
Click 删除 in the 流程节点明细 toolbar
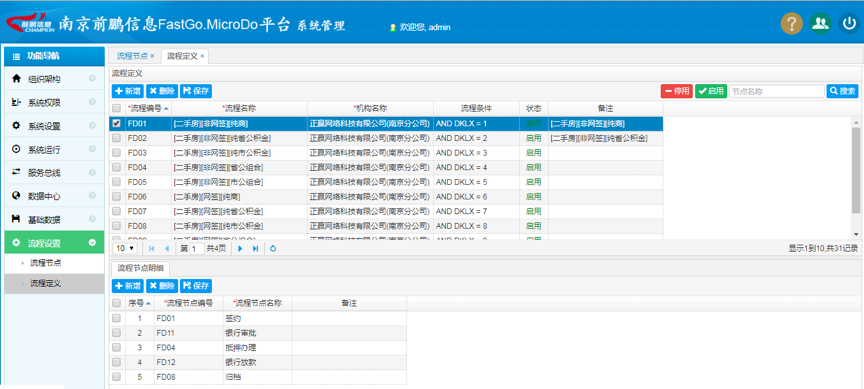[162, 286]
